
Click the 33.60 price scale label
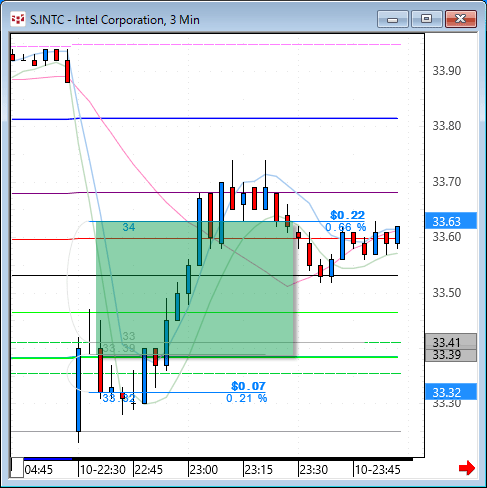click(x=447, y=237)
